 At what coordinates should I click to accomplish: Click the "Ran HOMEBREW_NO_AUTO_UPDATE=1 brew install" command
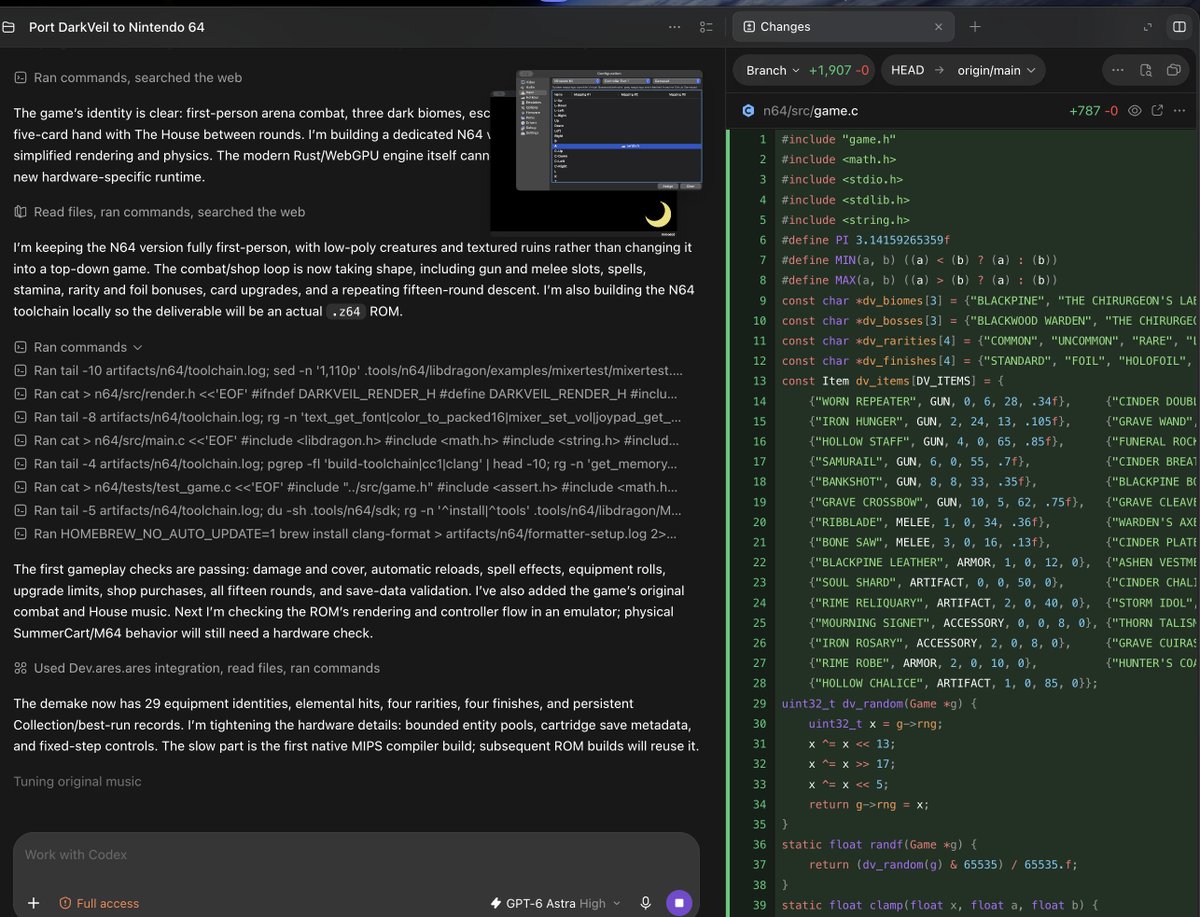tap(348, 533)
